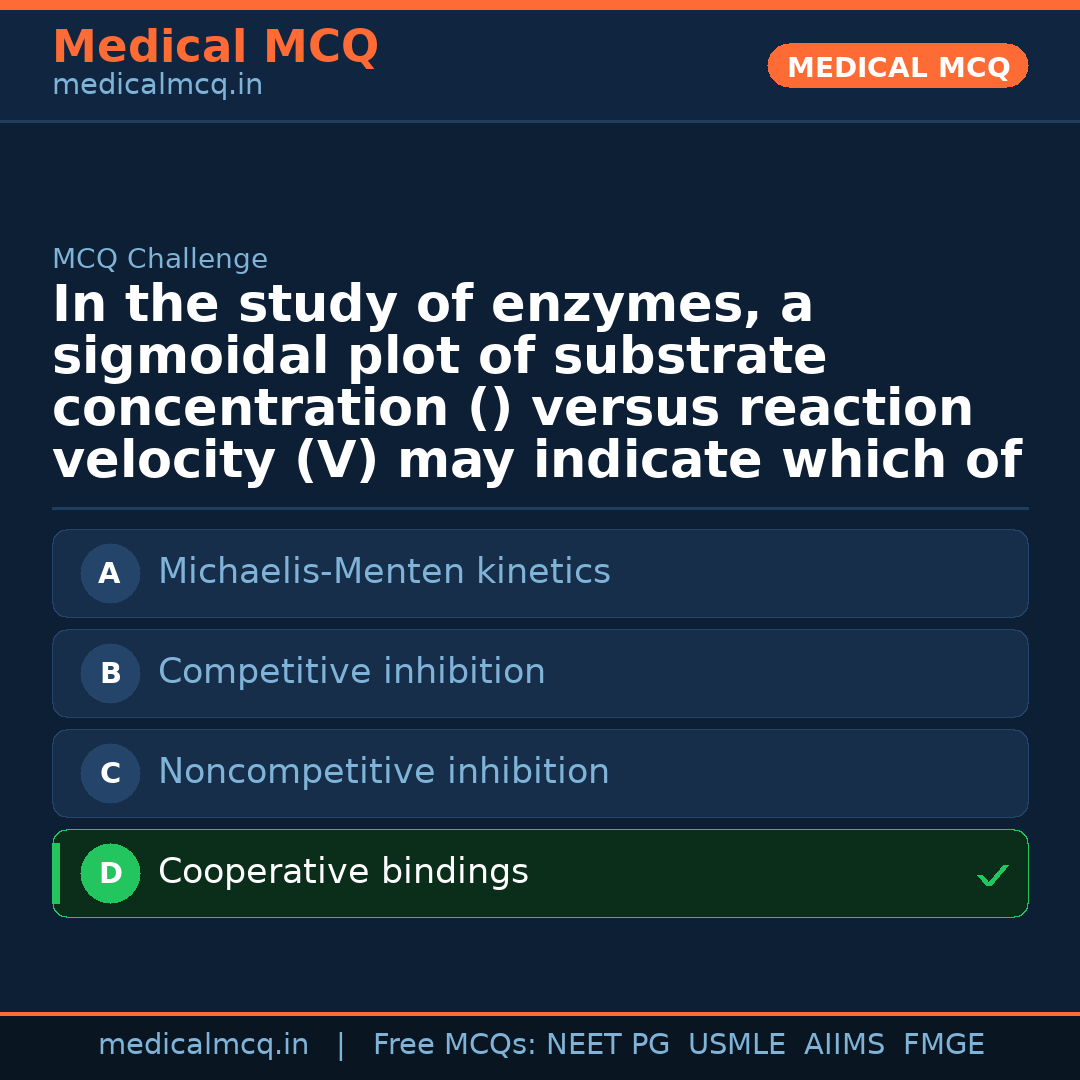Open the medicalmcq.in link in the footer
Image resolution: width=1080 pixels, height=1080 pixels.
pyautogui.click(x=203, y=1045)
